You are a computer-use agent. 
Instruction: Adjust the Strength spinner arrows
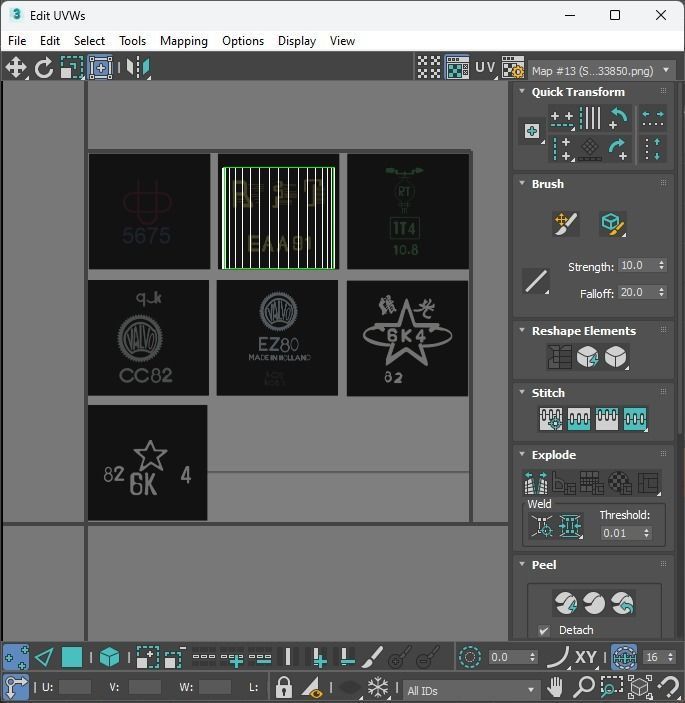click(661, 265)
